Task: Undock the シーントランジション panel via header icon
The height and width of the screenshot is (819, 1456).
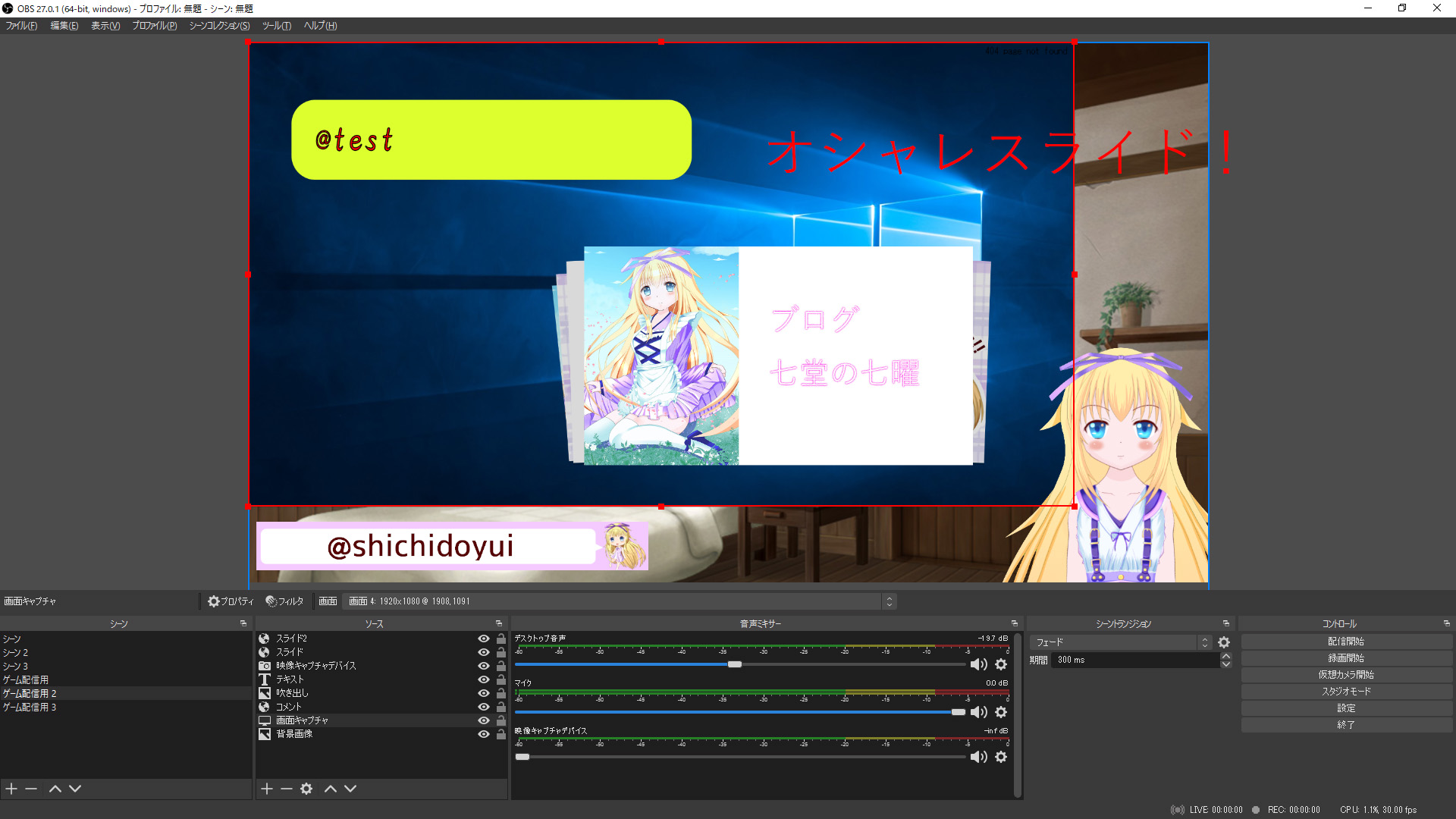Action: point(1226,623)
